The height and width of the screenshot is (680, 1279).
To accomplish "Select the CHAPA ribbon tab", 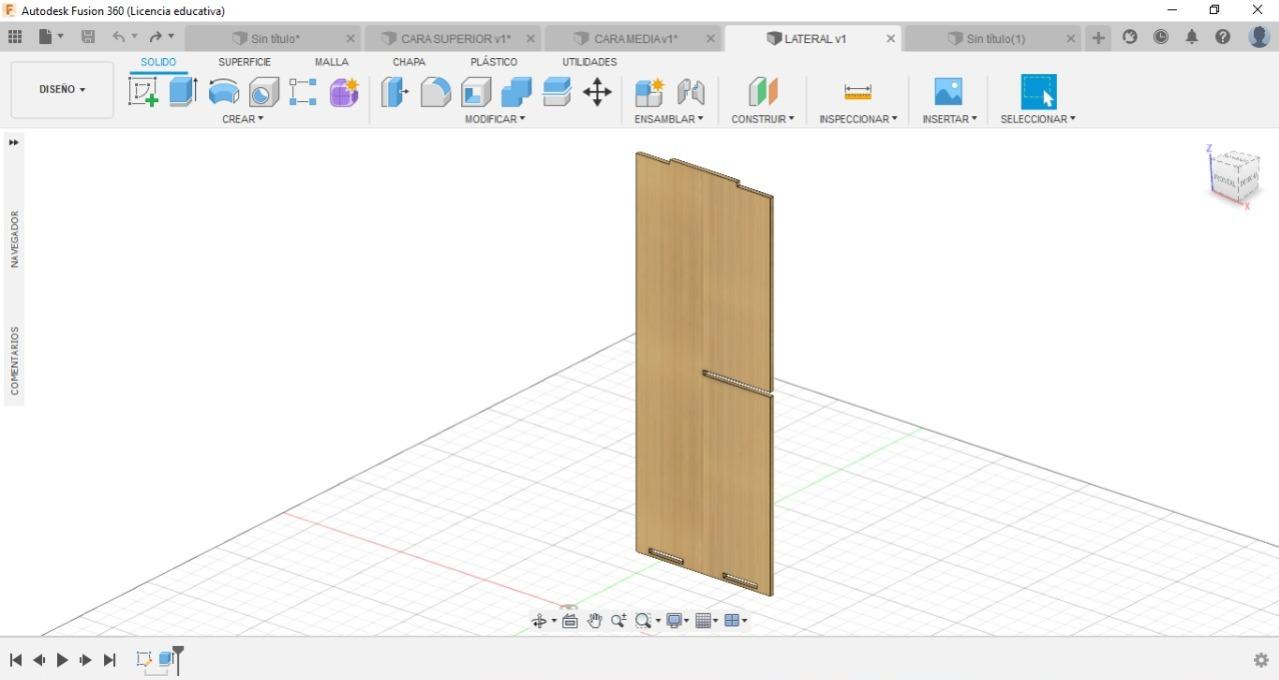I will click(x=409, y=62).
